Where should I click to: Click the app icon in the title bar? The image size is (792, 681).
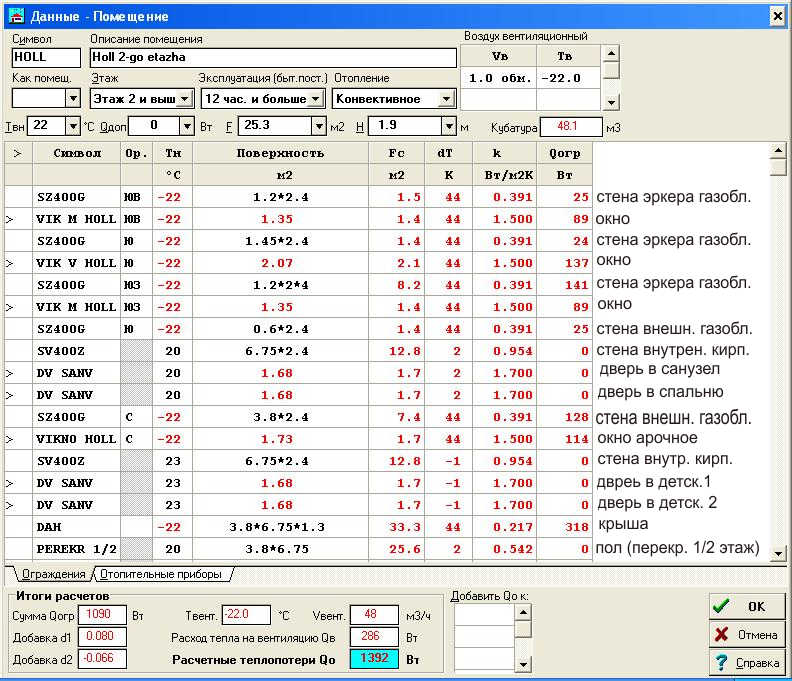[x=17, y=16]
